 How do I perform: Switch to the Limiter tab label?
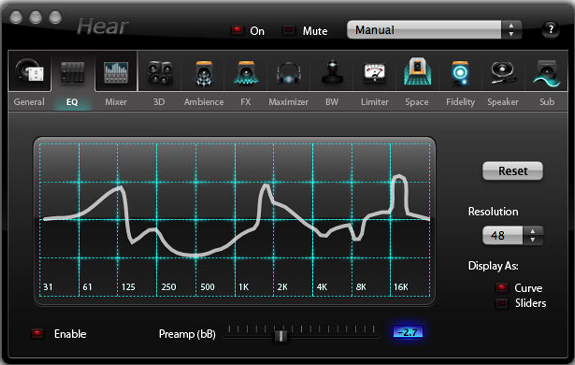pos(374,102)
